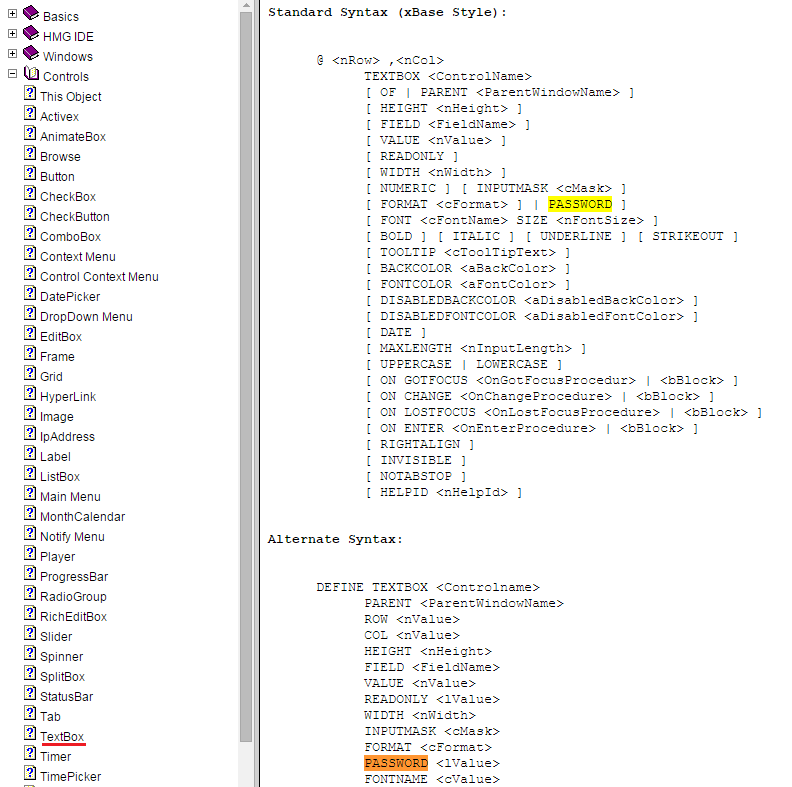Click the book icon beside Windows

click(x=30, y=54)
